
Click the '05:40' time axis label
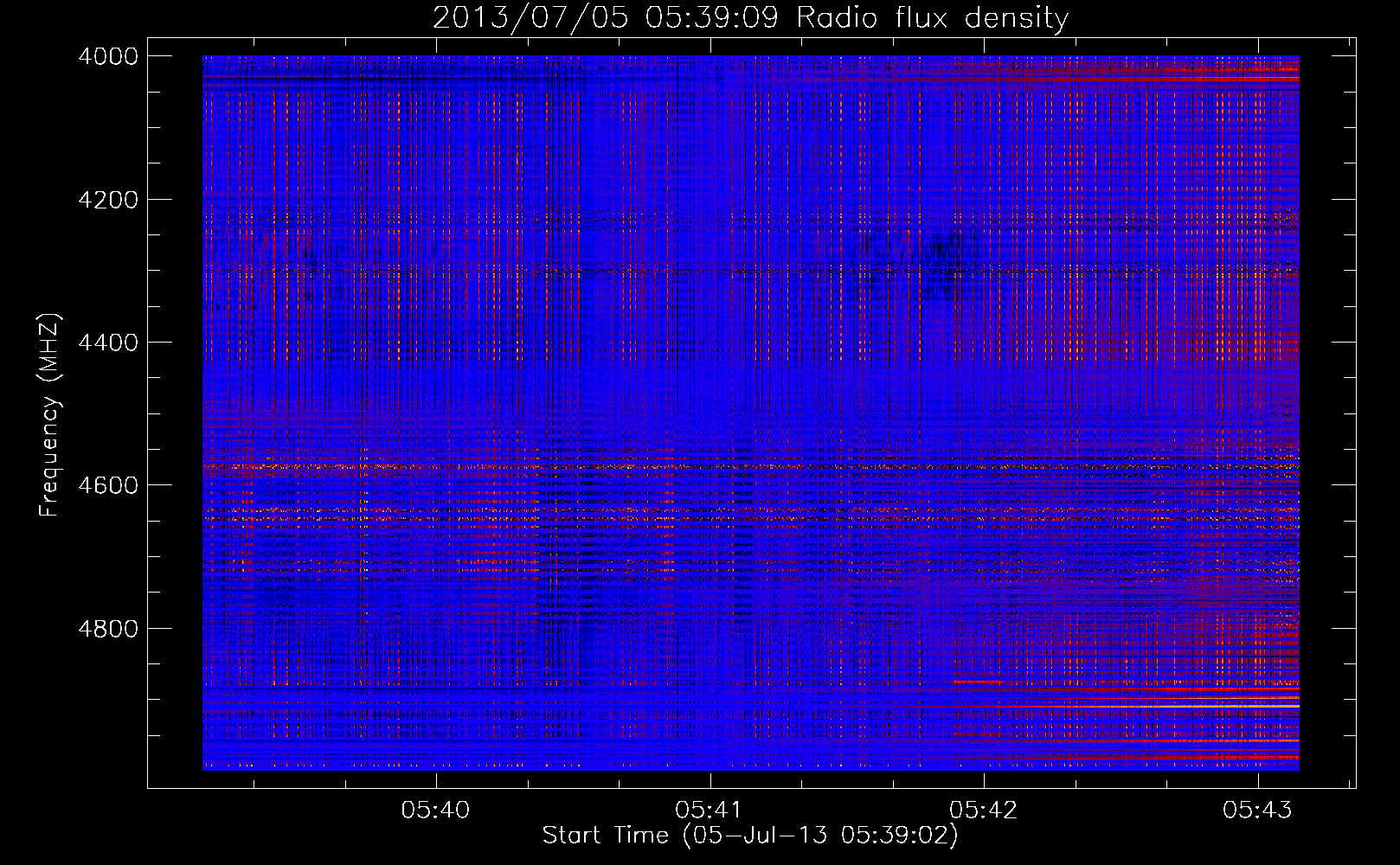[436, 810]
